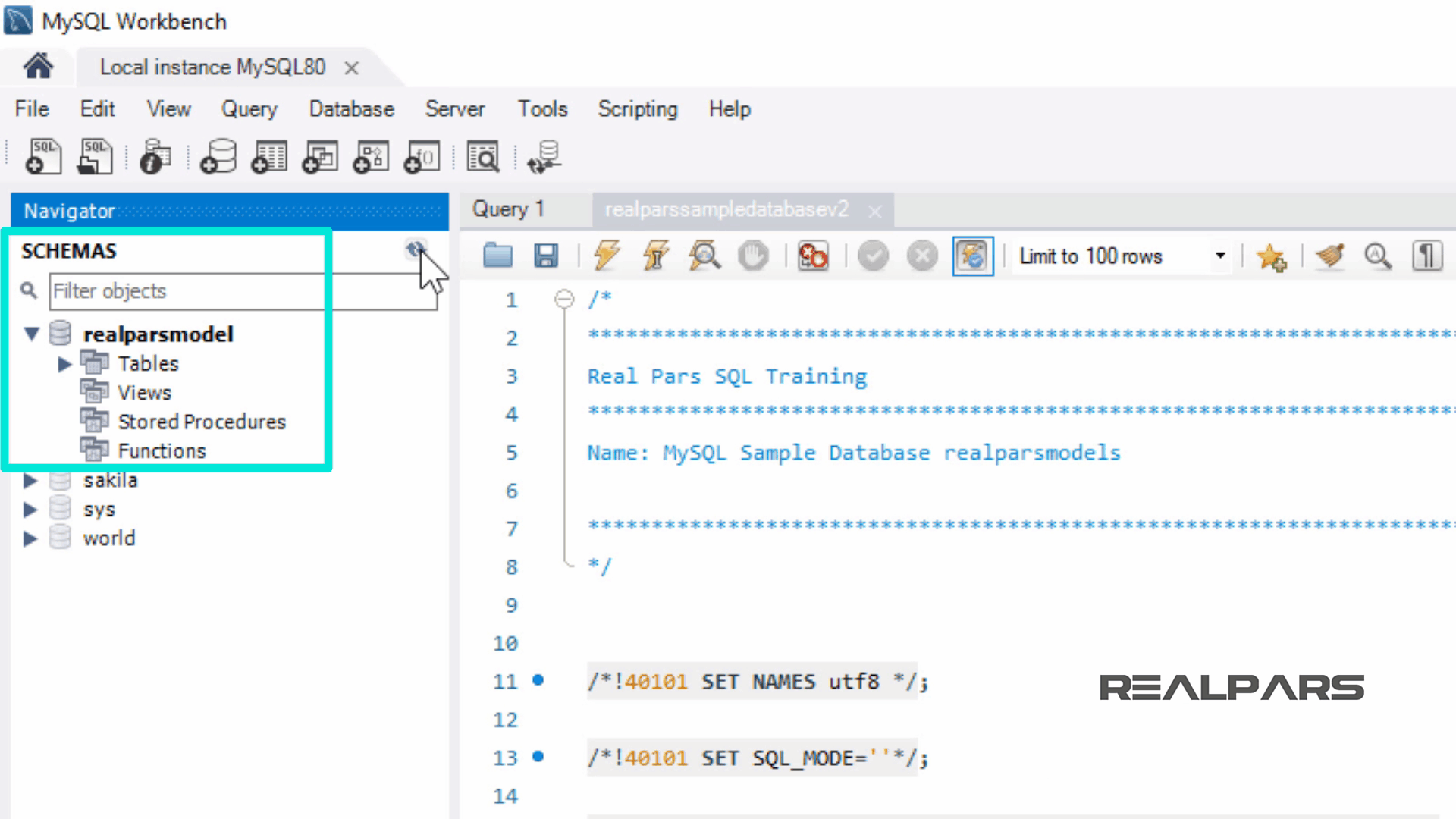Toggle stop on error execution icon
This screenshot has width=1456, height=819.
point(813,256)
